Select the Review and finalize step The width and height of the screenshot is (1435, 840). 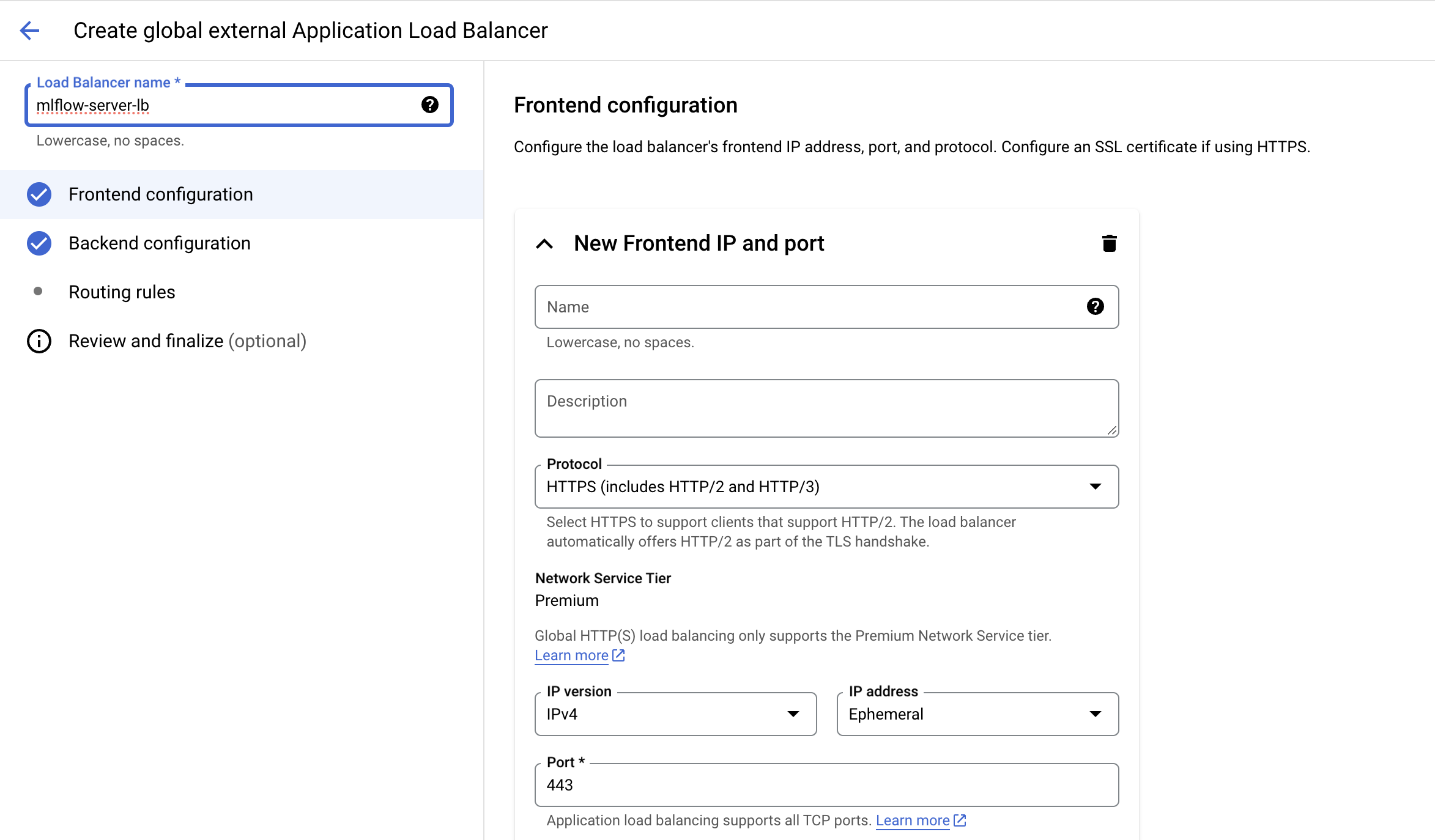point(242,341)
